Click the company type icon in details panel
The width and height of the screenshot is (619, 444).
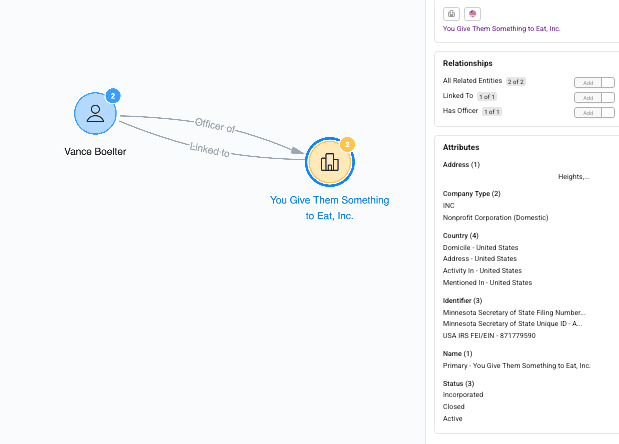[452, 13]
